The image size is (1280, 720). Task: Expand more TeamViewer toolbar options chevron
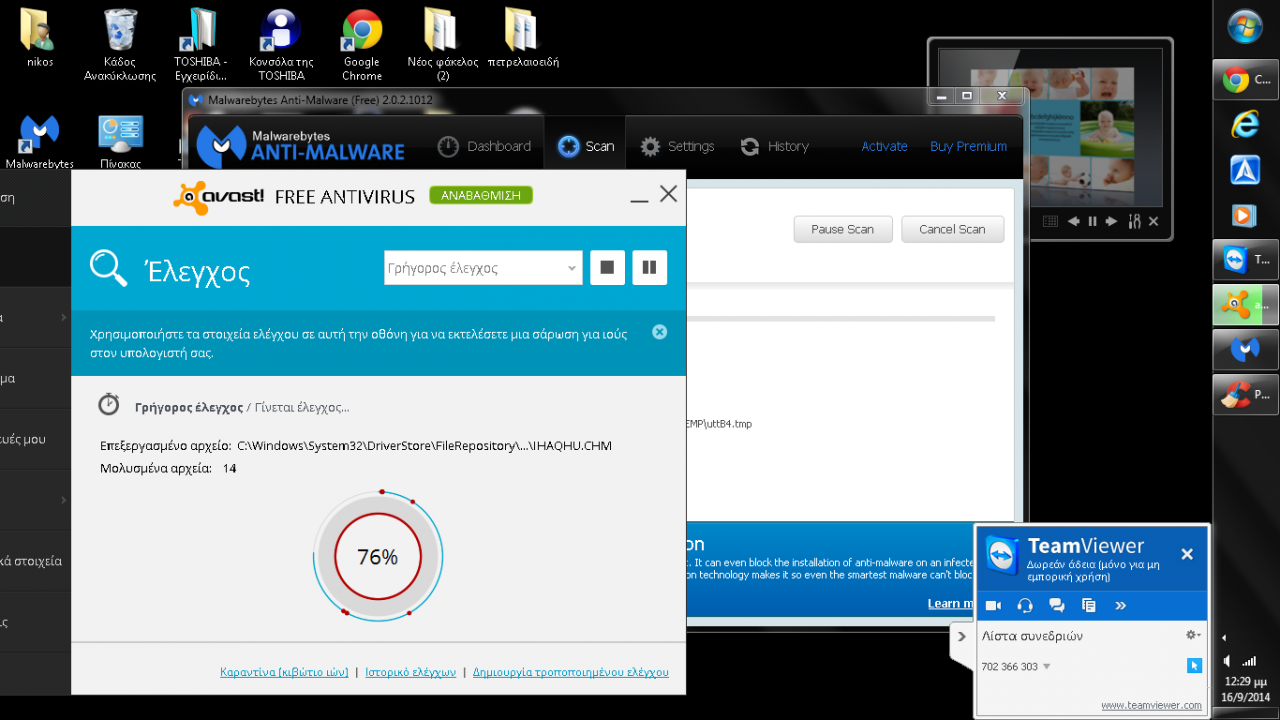point(1121,605)
